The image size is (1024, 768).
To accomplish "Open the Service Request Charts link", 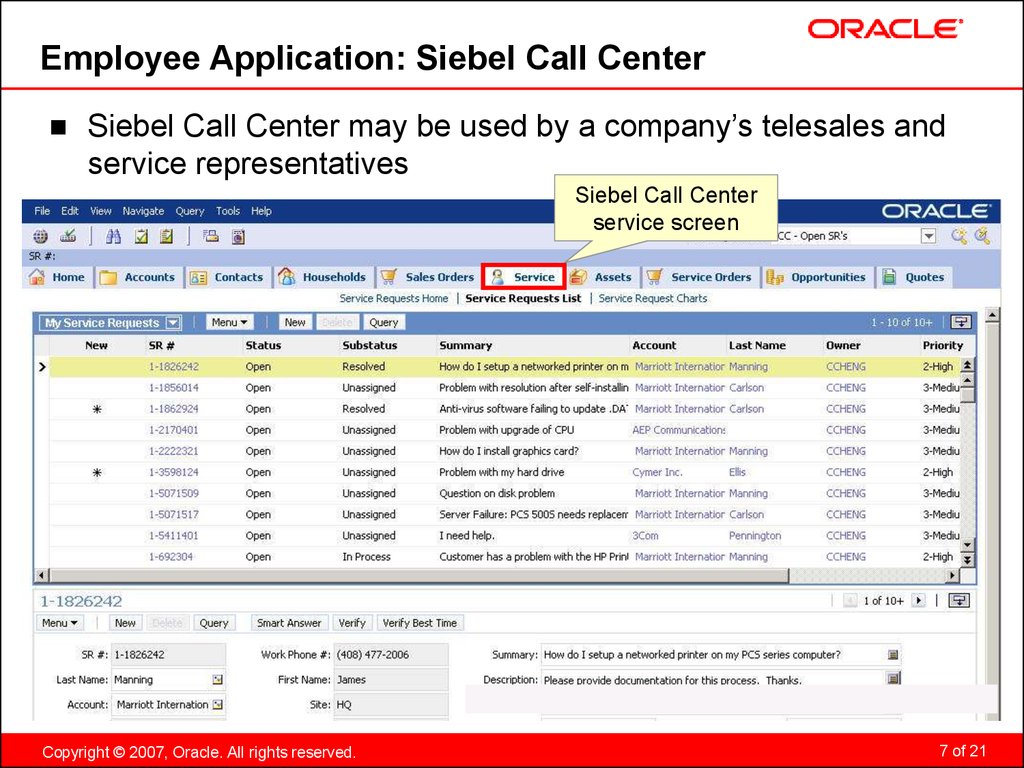I will tap(652, 298).
